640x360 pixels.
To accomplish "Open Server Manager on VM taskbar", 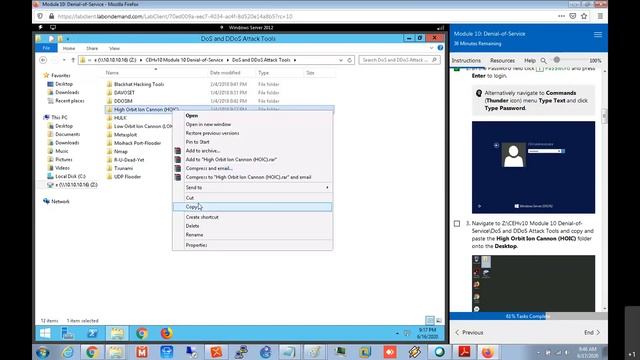I will point(68,333).
